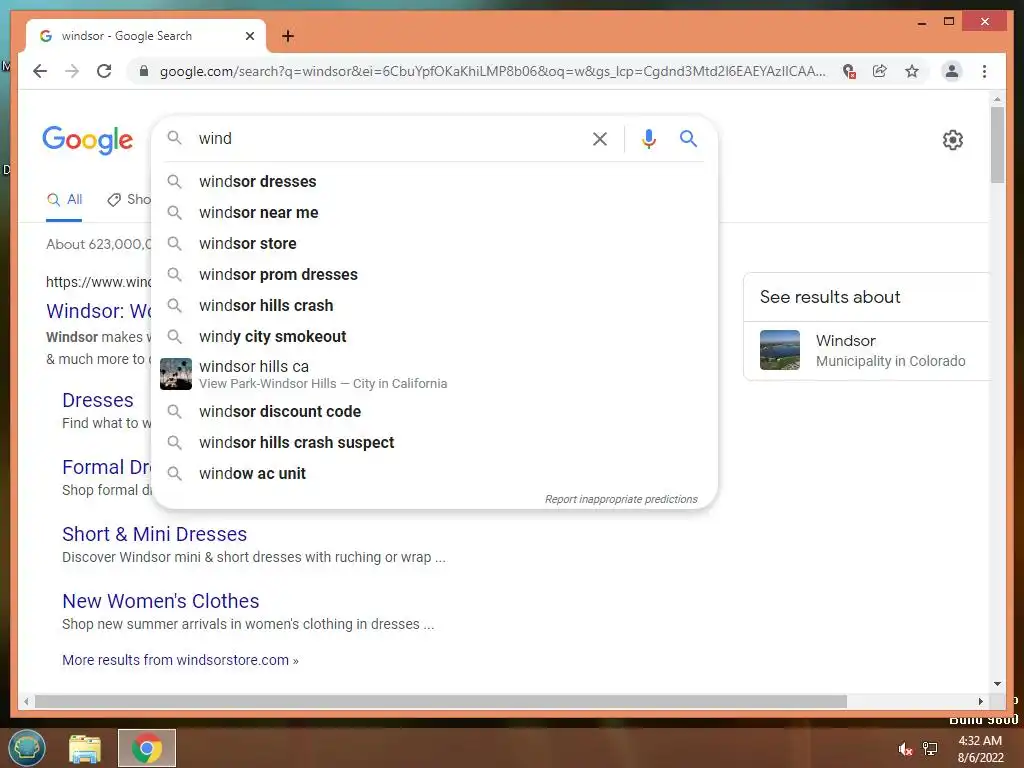Click the windsor hills ca thumbnail image
This screenshot has height=768, width=1024.
(176, 374)
